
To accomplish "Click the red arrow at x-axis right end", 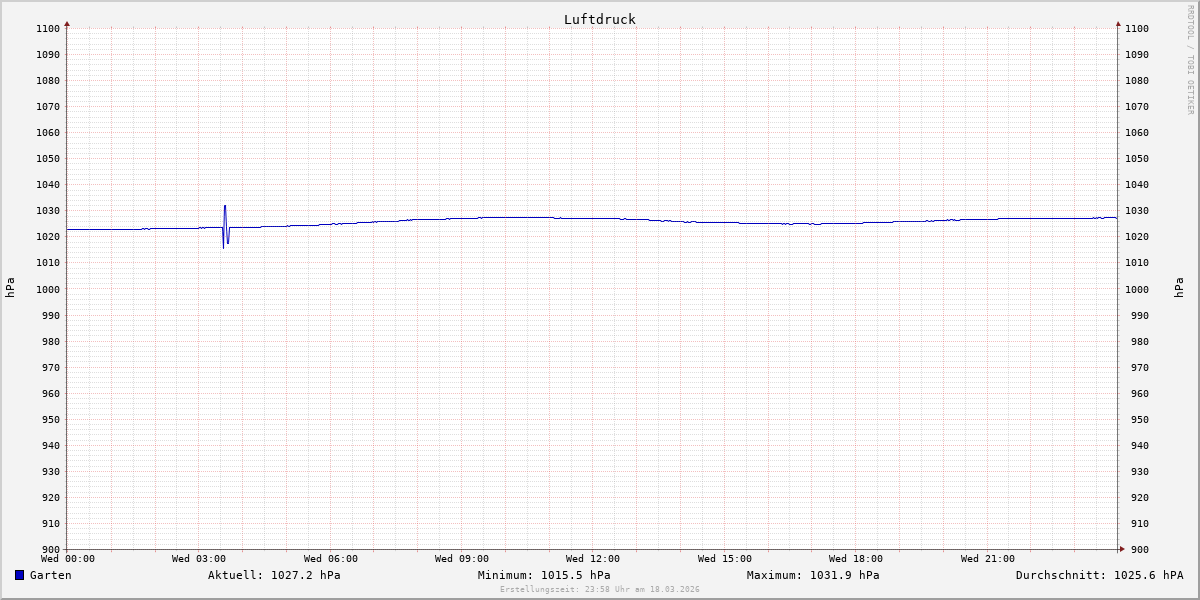I will point(1122,549).
